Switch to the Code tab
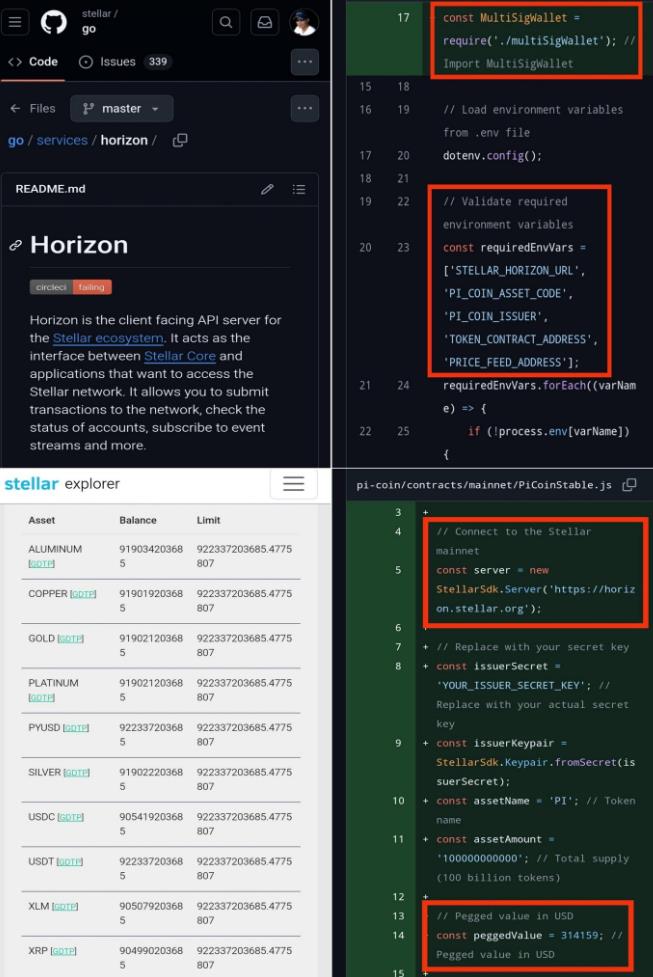This screenshot has width=653, height=977. (33, 62)
